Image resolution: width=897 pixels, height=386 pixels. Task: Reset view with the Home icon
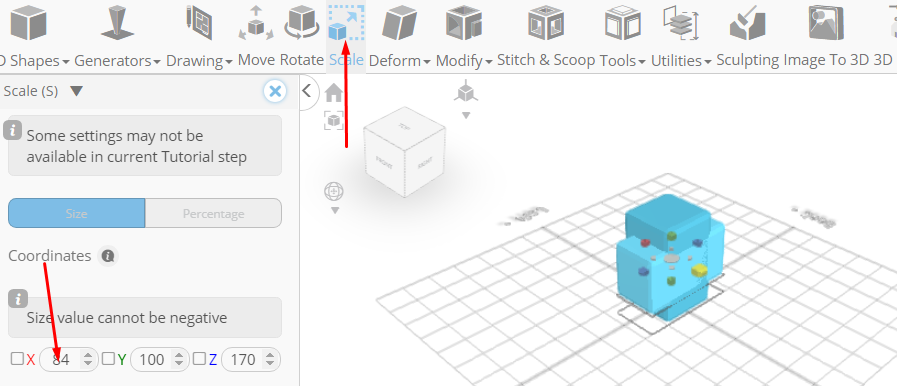point(334,93)
